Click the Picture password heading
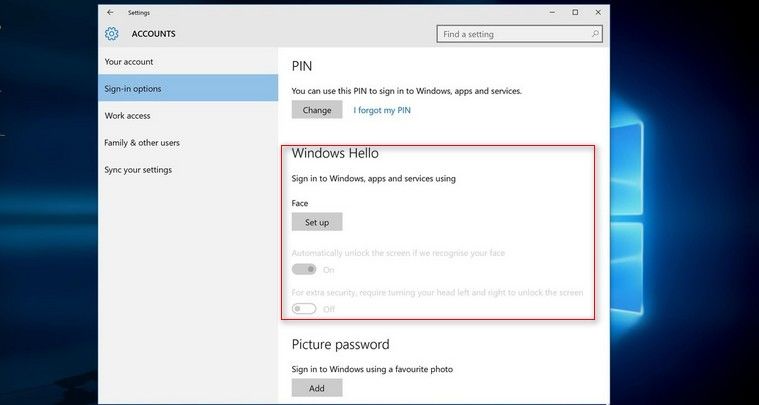Image resolution: width=759 pixels, height=405 pixels. [340, 345]
